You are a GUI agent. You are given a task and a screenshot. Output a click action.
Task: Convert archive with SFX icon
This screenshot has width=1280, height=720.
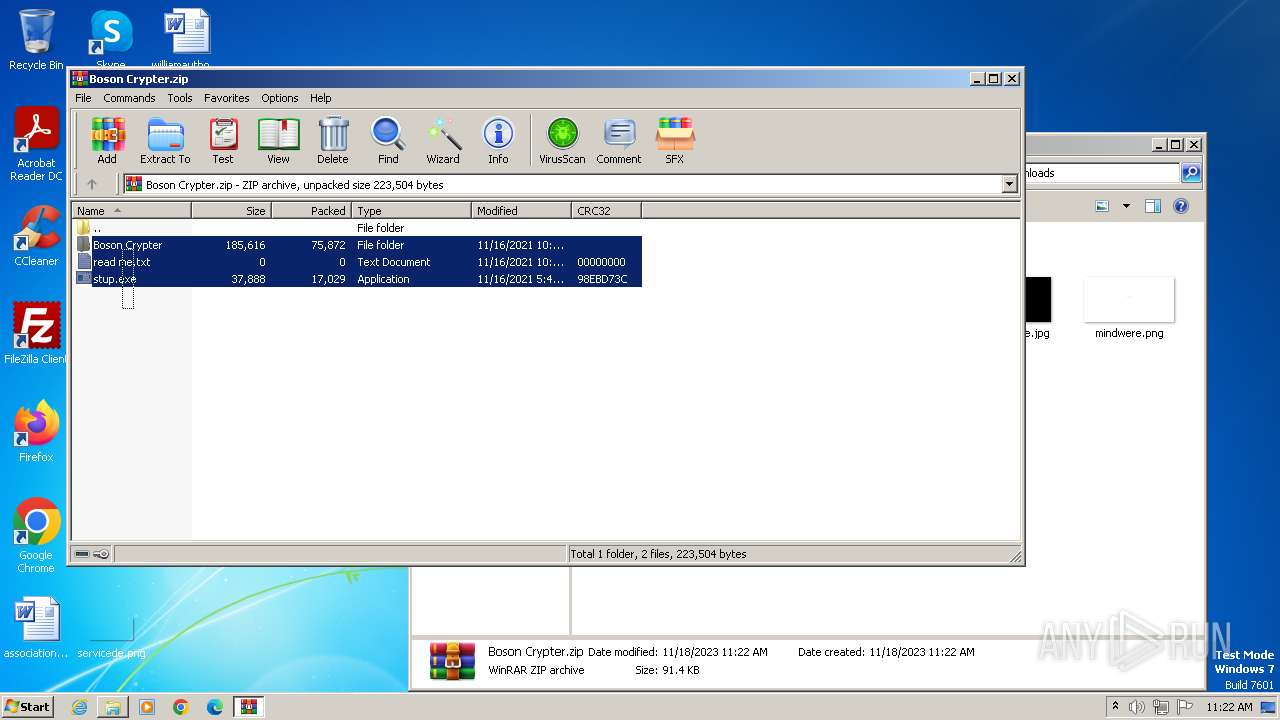[675, 140]
